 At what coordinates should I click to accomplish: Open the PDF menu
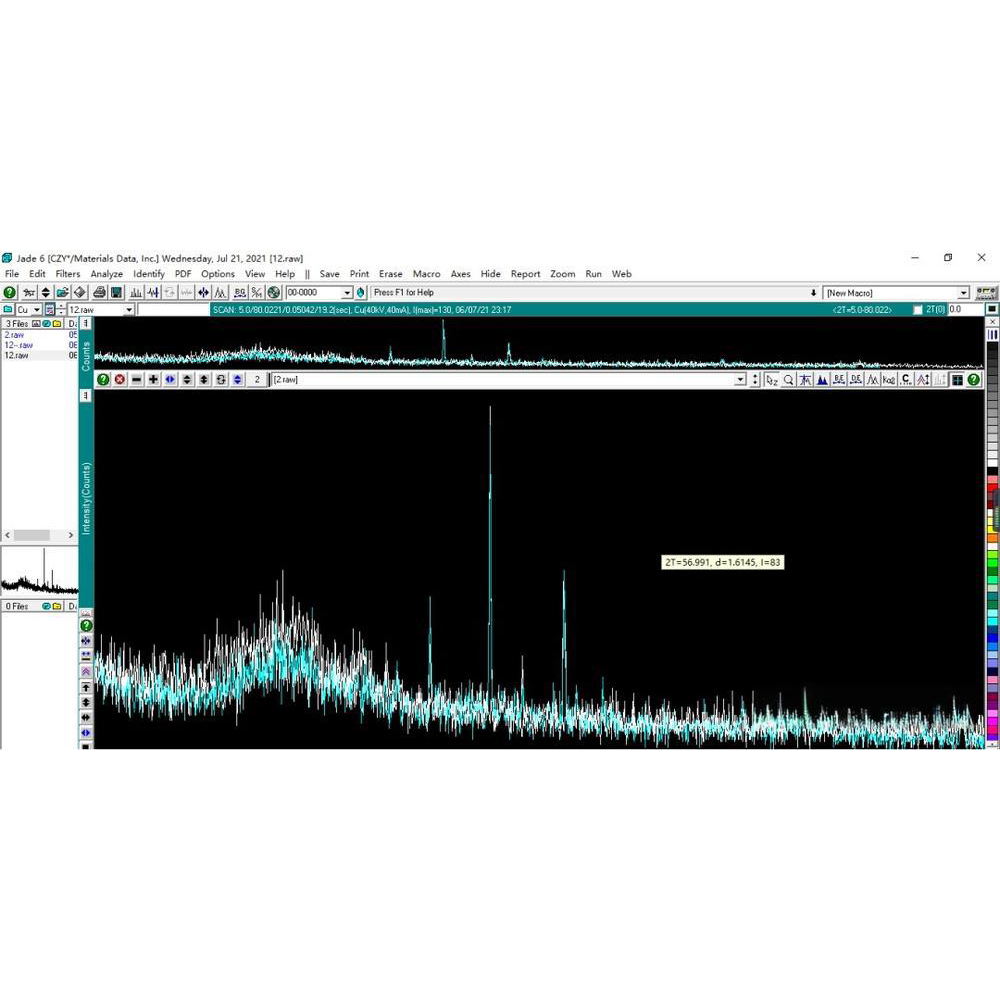point(183,274)
